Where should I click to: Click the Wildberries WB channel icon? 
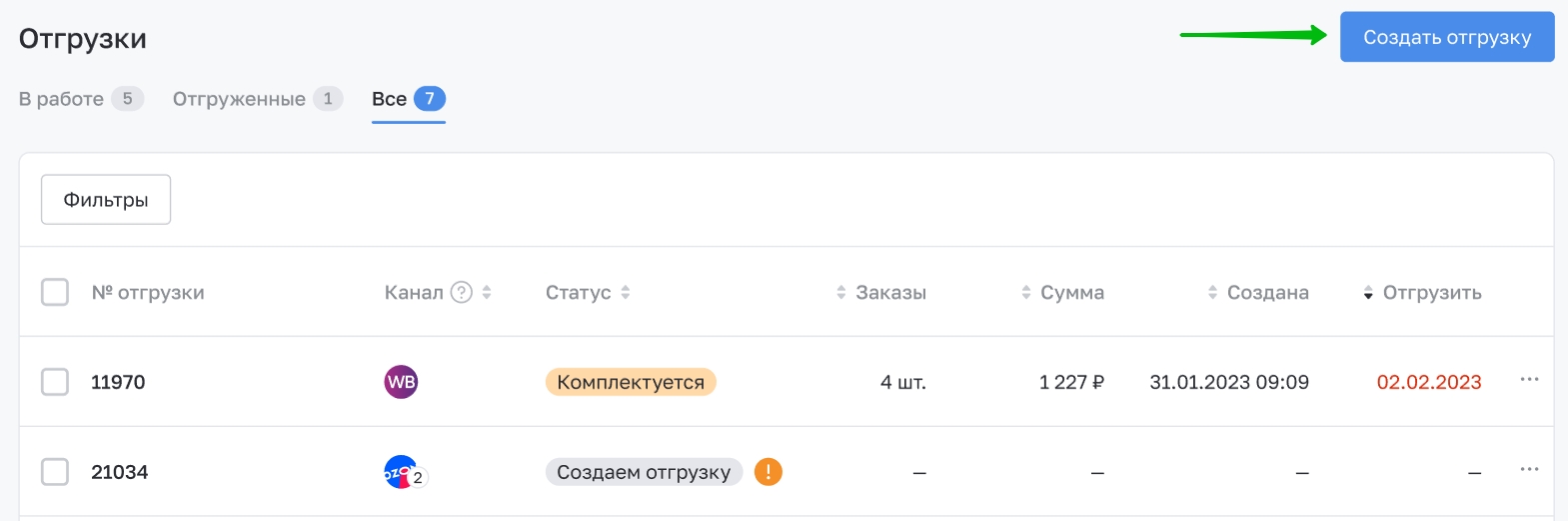tap(401, 382)
